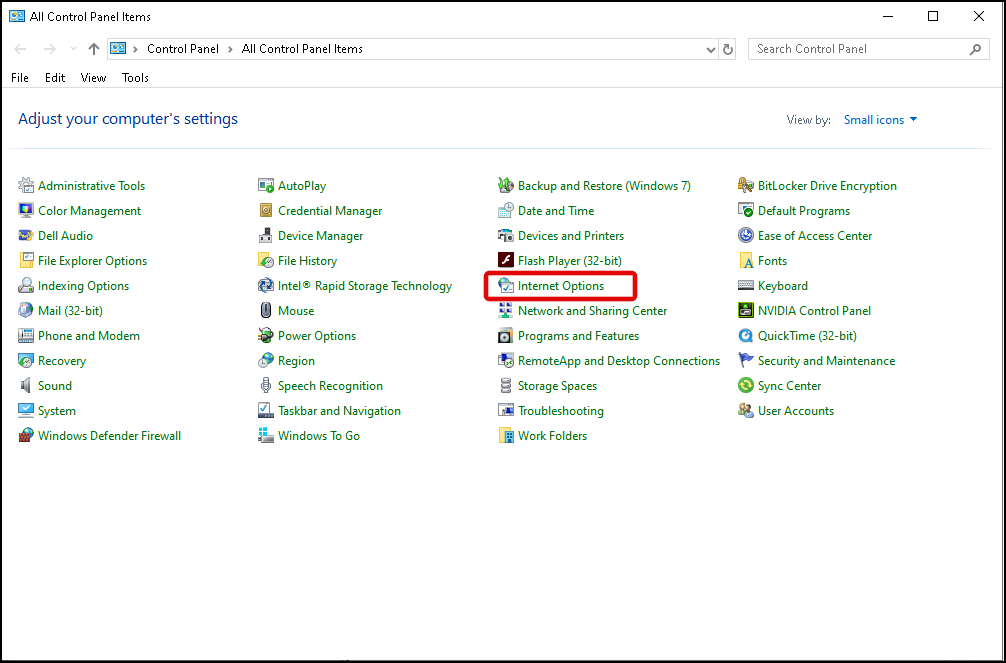1006x663 pixels.
Task: Open the recent locations dropdown chevron
Action: 73,49
